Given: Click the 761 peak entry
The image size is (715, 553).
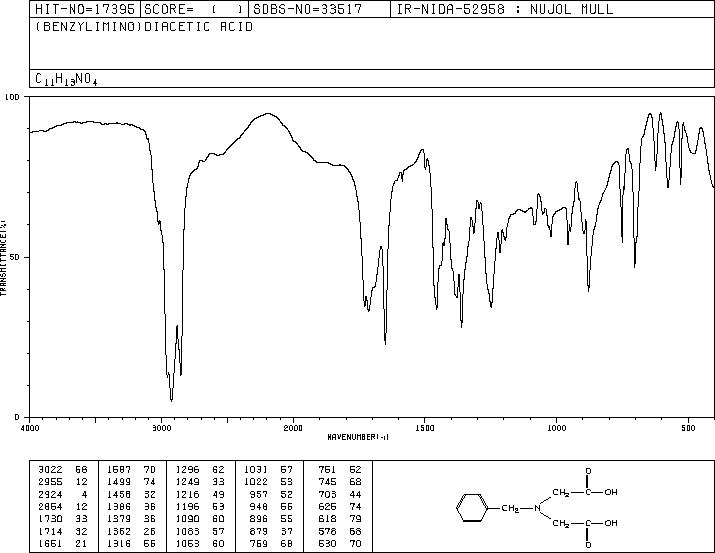Looking at the screenshot, I should [x=340, y=470].
